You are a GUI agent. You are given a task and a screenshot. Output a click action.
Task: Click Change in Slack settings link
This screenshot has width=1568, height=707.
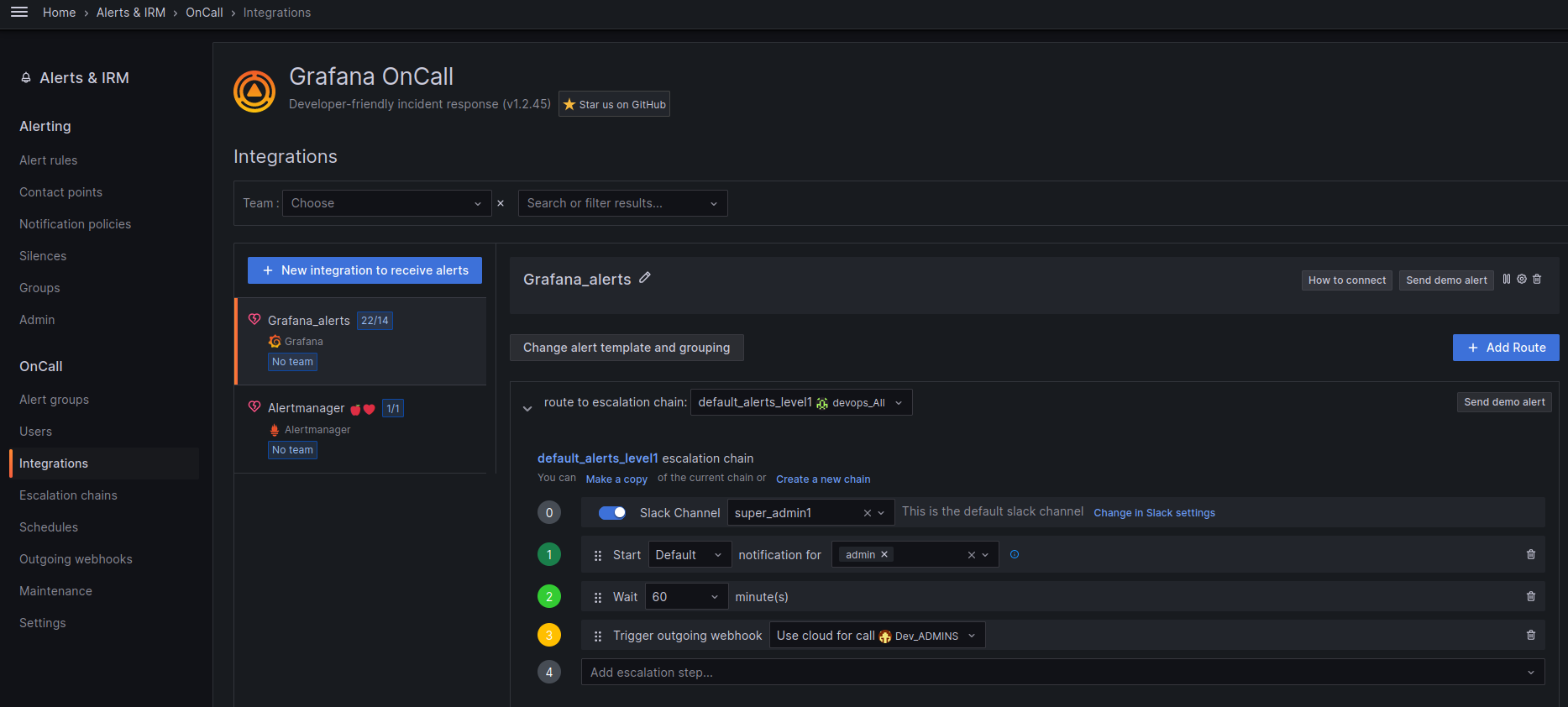pyautogui.click(x=1154, y=513)
